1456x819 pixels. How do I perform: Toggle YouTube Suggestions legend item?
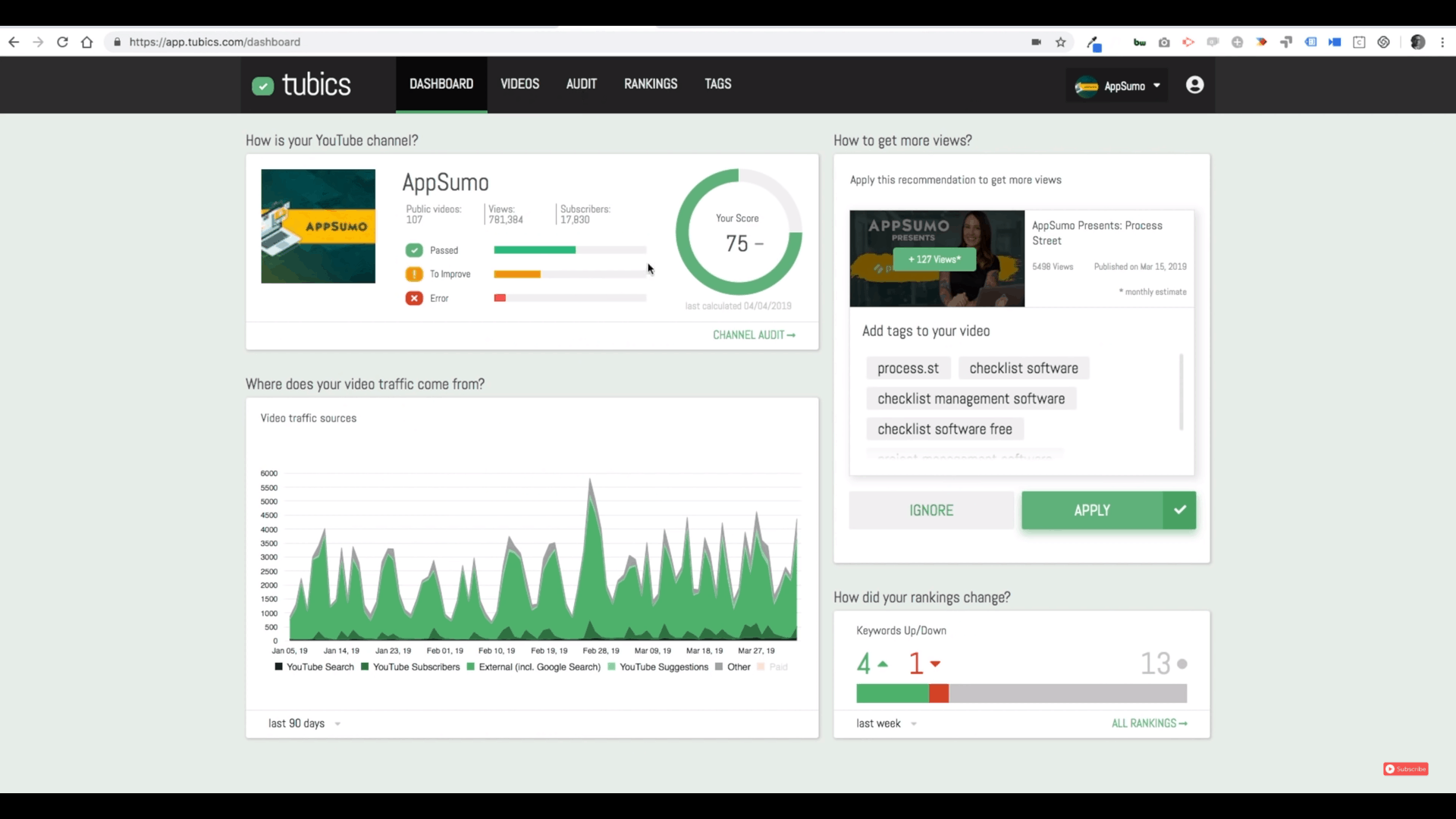pyautogui.click(x=658, y=667)
